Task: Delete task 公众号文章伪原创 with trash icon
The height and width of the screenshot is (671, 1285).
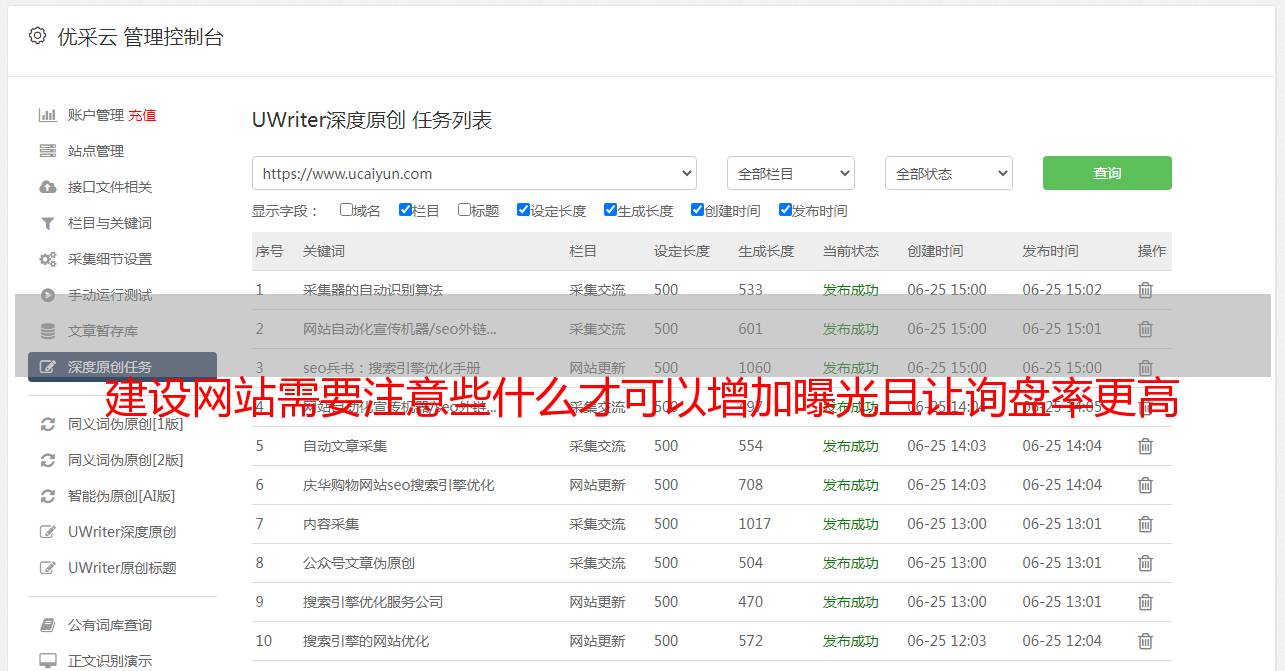Action: click(1145, 563)
